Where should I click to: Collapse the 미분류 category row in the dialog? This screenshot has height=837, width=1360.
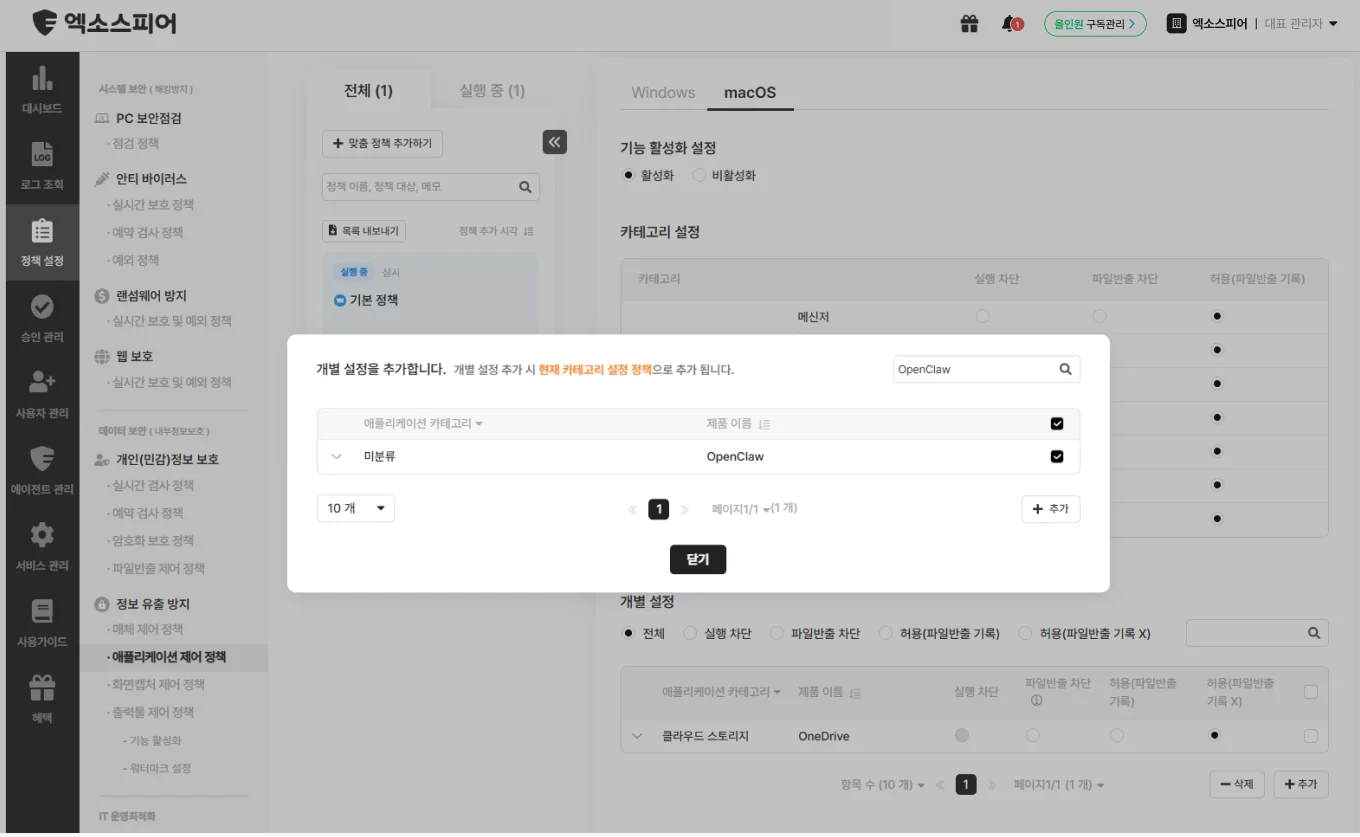(x=336, y=454)
